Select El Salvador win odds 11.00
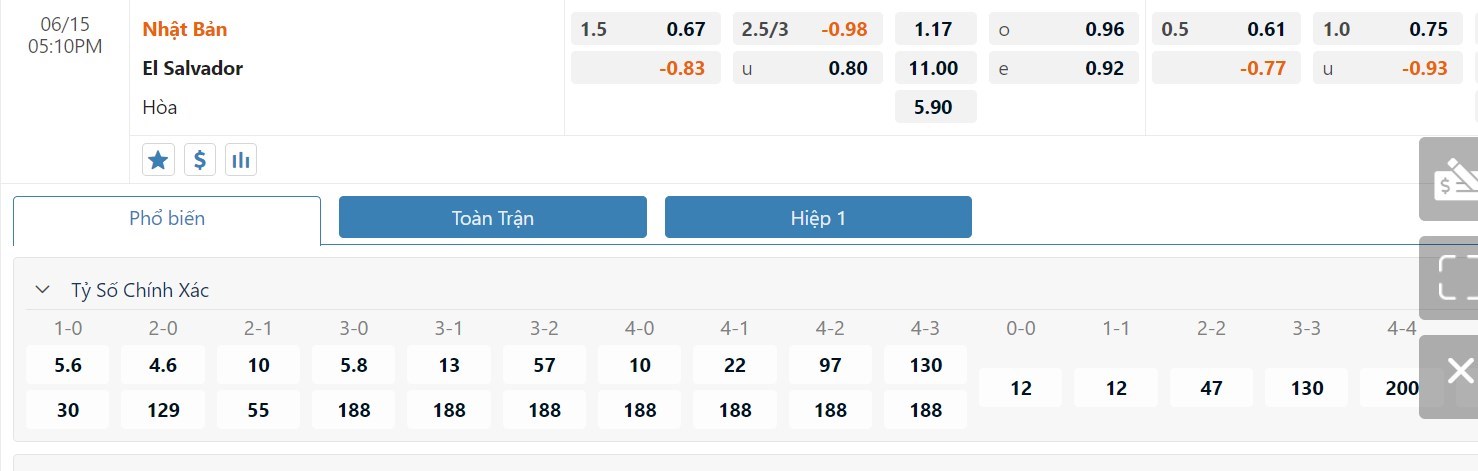Viewport: 1478px width, 471px height. (x=934, y=68)
